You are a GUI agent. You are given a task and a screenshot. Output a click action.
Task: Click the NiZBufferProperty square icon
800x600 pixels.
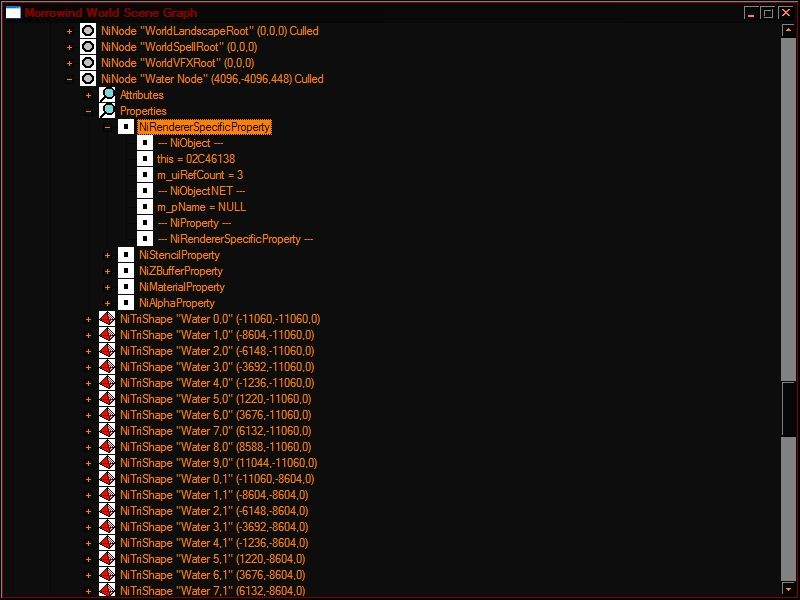[x=126, y=271]
